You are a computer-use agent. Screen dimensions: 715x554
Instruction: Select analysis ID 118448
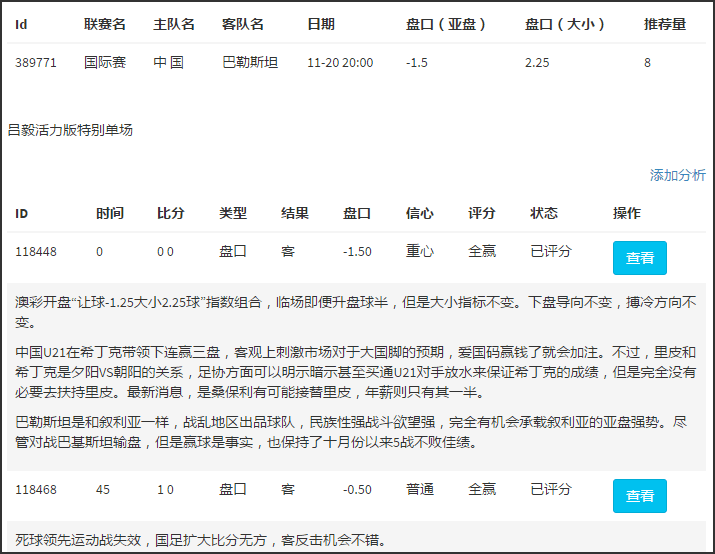pos(36,252)
